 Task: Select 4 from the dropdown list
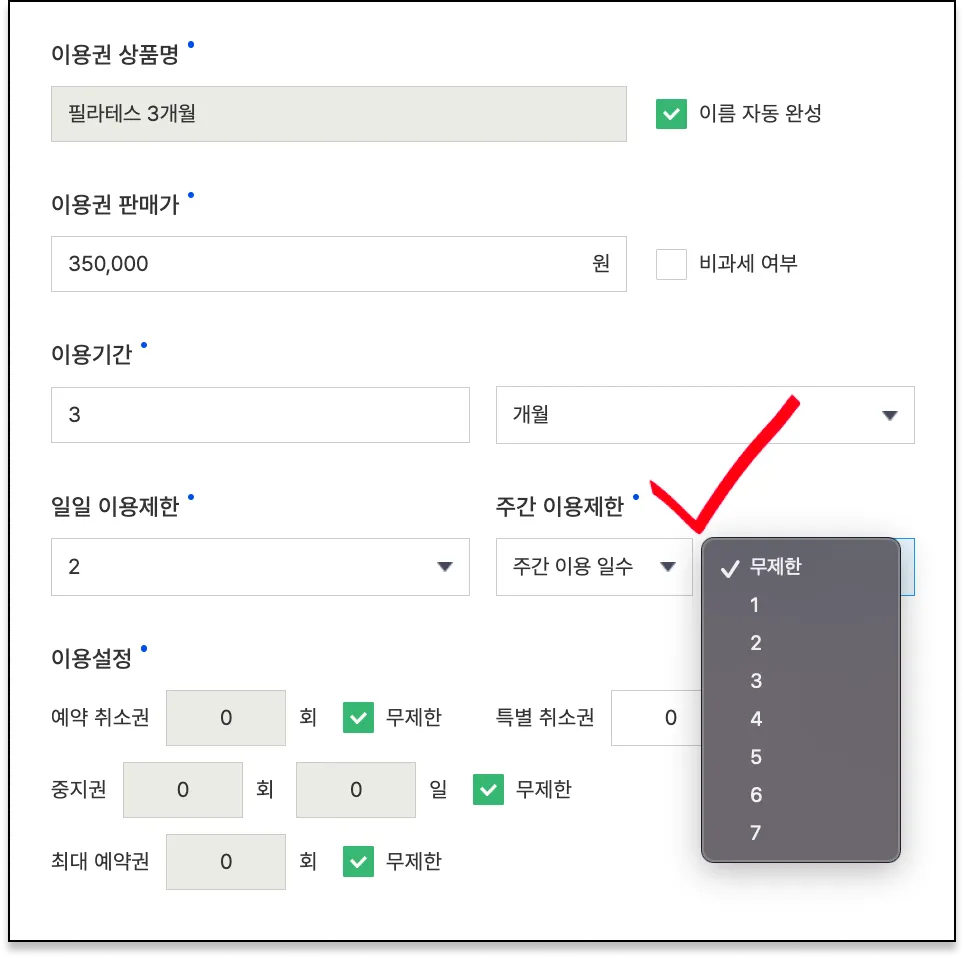[756, 719]
